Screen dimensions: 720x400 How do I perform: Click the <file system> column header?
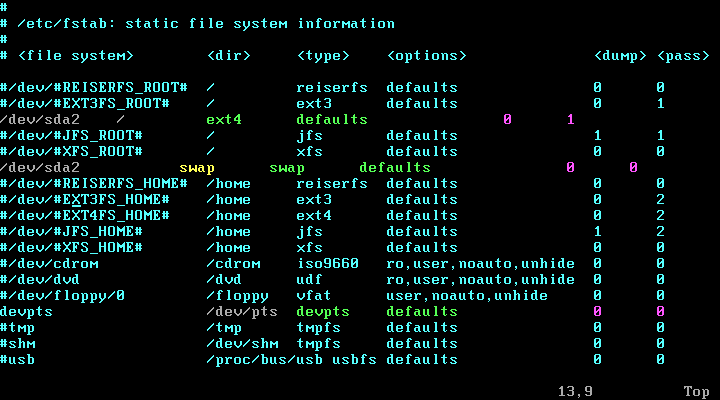[x=75, y=56]
